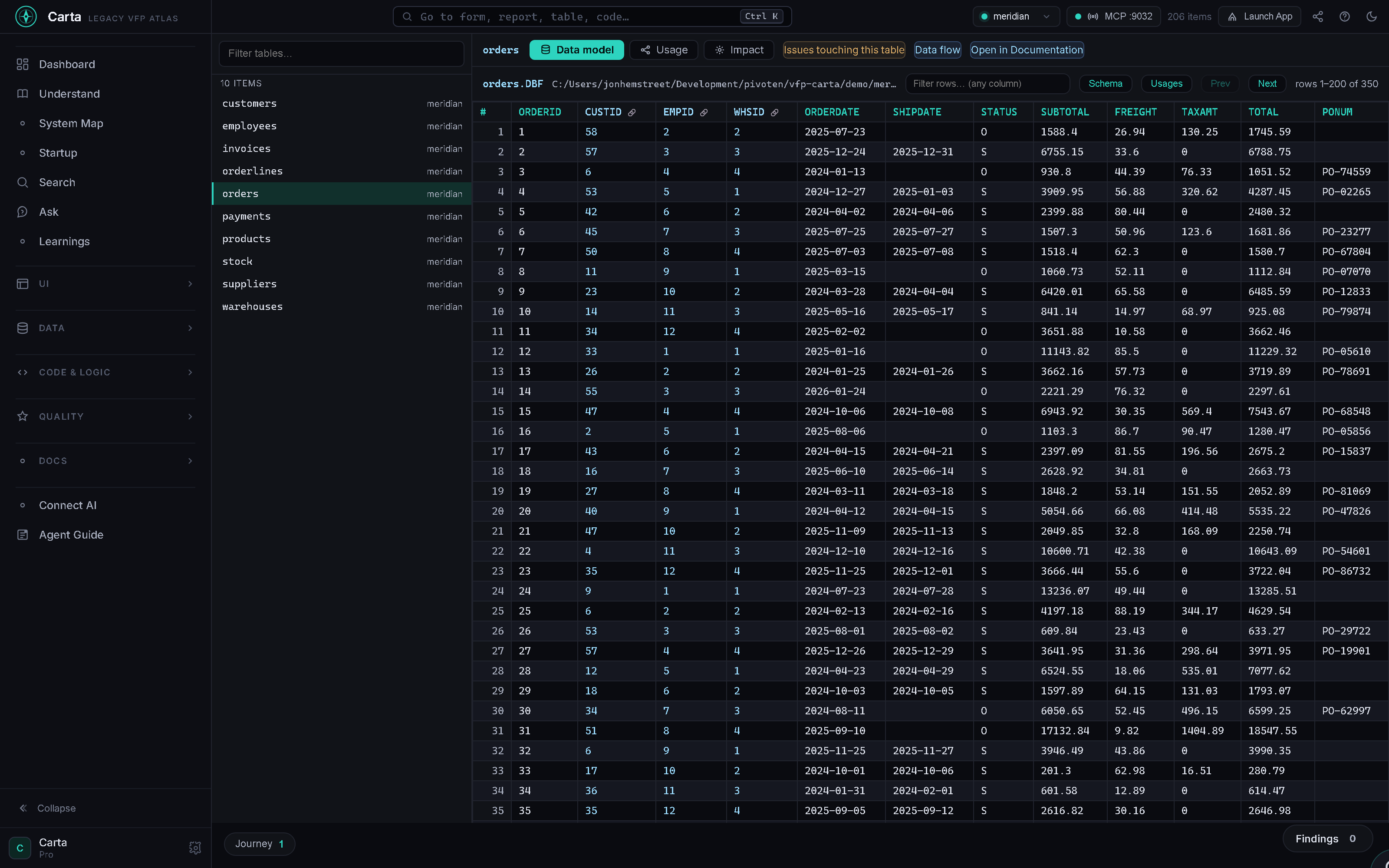Select the warehouses table
Viewport: 1389px width, 868px height.
point(342,306)
